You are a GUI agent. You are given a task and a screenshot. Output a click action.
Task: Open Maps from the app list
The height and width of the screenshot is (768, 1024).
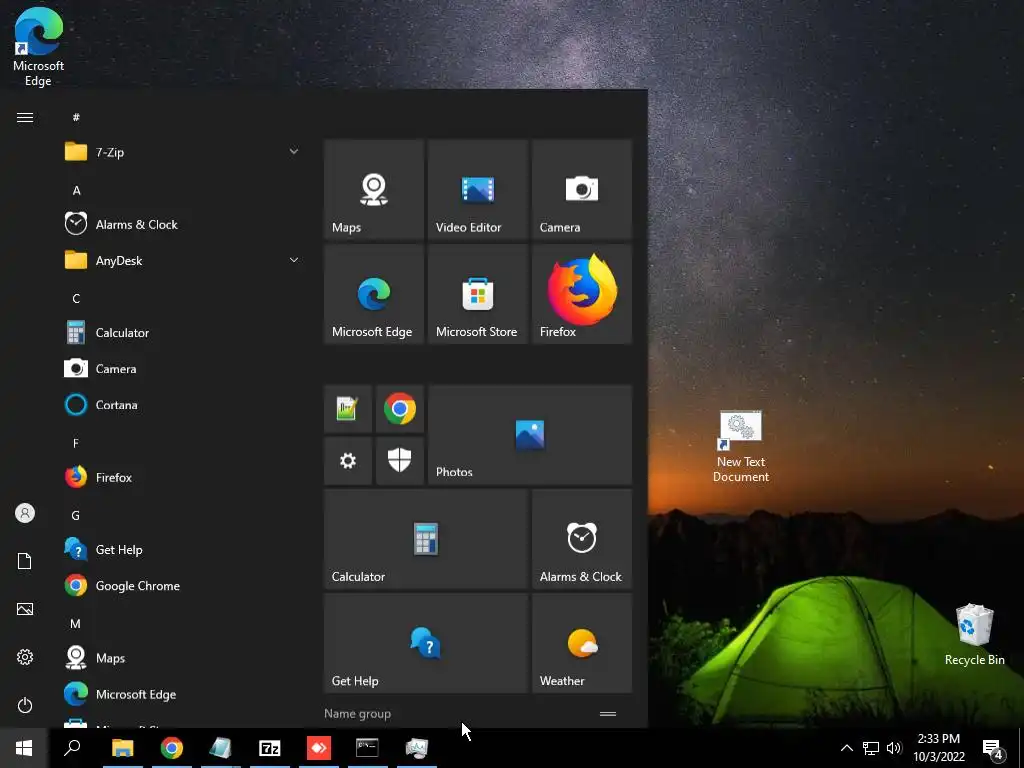point(183,658)
